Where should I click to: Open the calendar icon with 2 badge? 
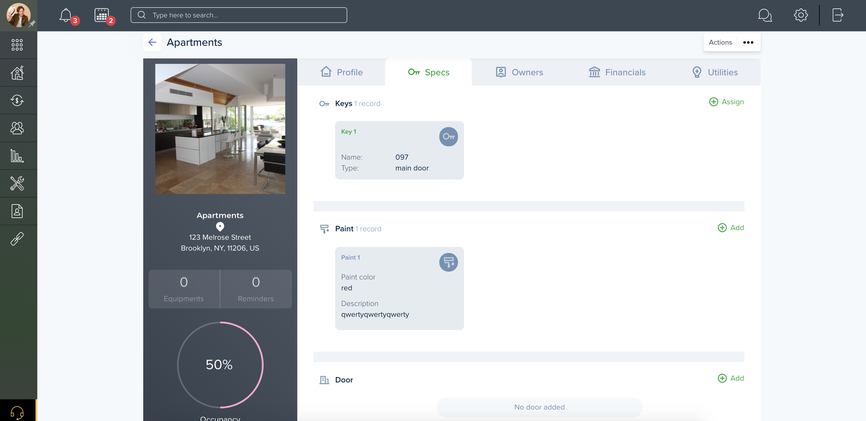[102, 15]
